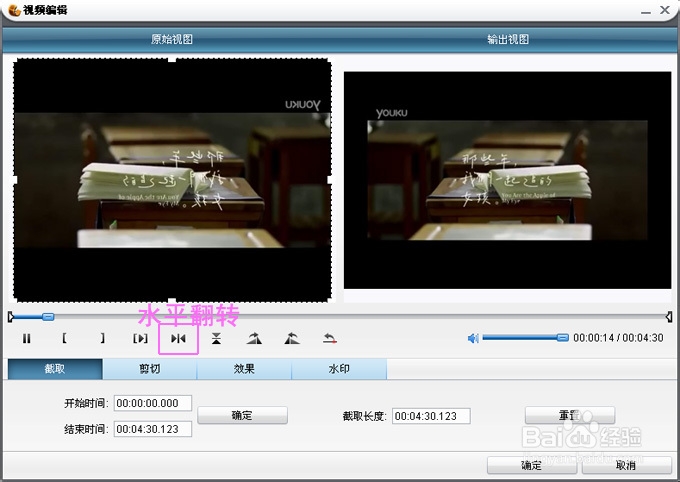This screenshot has width=680, height=482.
Task: Select the timeline end marker
Action: tap(669, 317)
